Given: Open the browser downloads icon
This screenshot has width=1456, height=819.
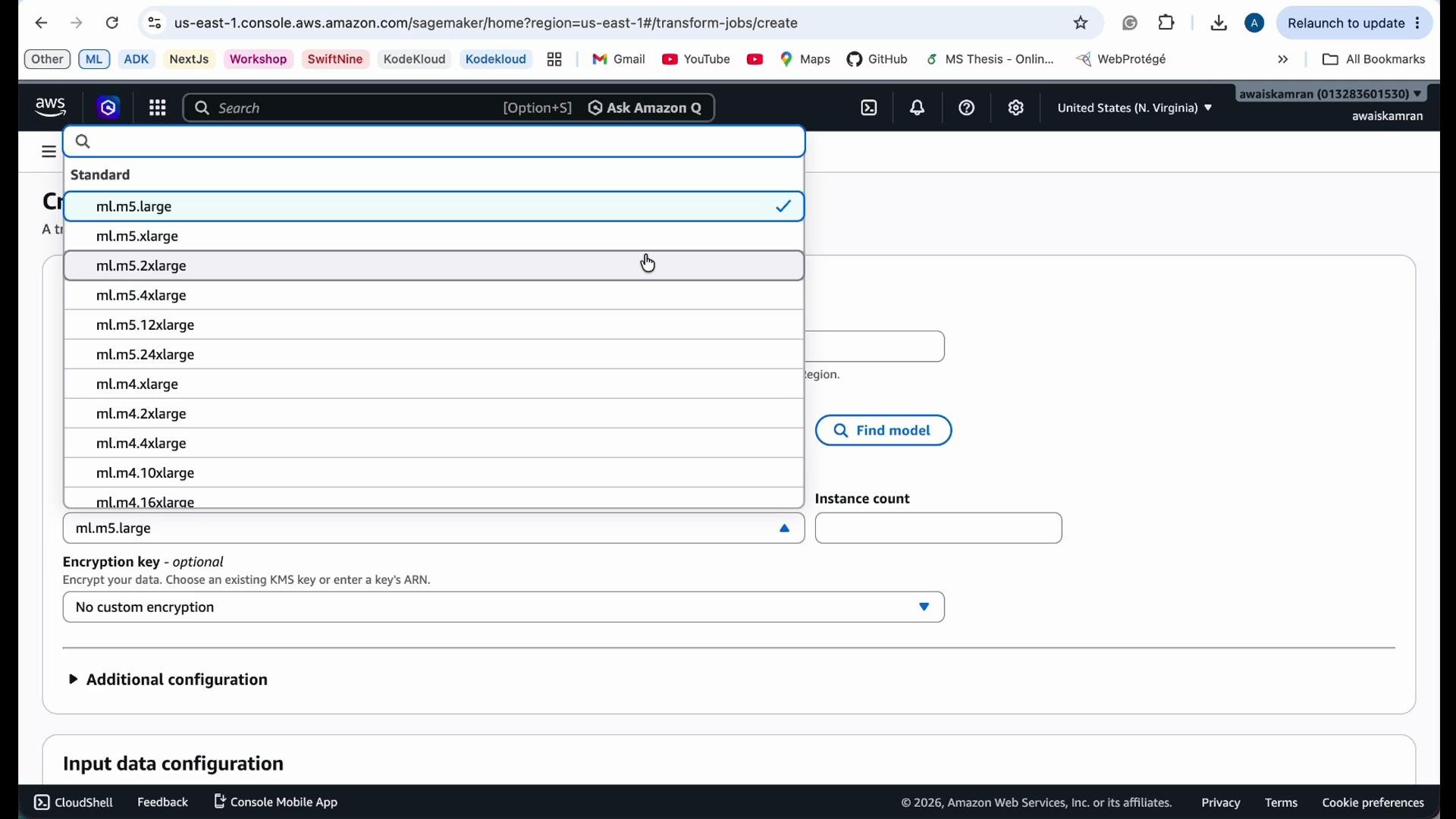Looking at the screenshot, I should pos(1219,24).
